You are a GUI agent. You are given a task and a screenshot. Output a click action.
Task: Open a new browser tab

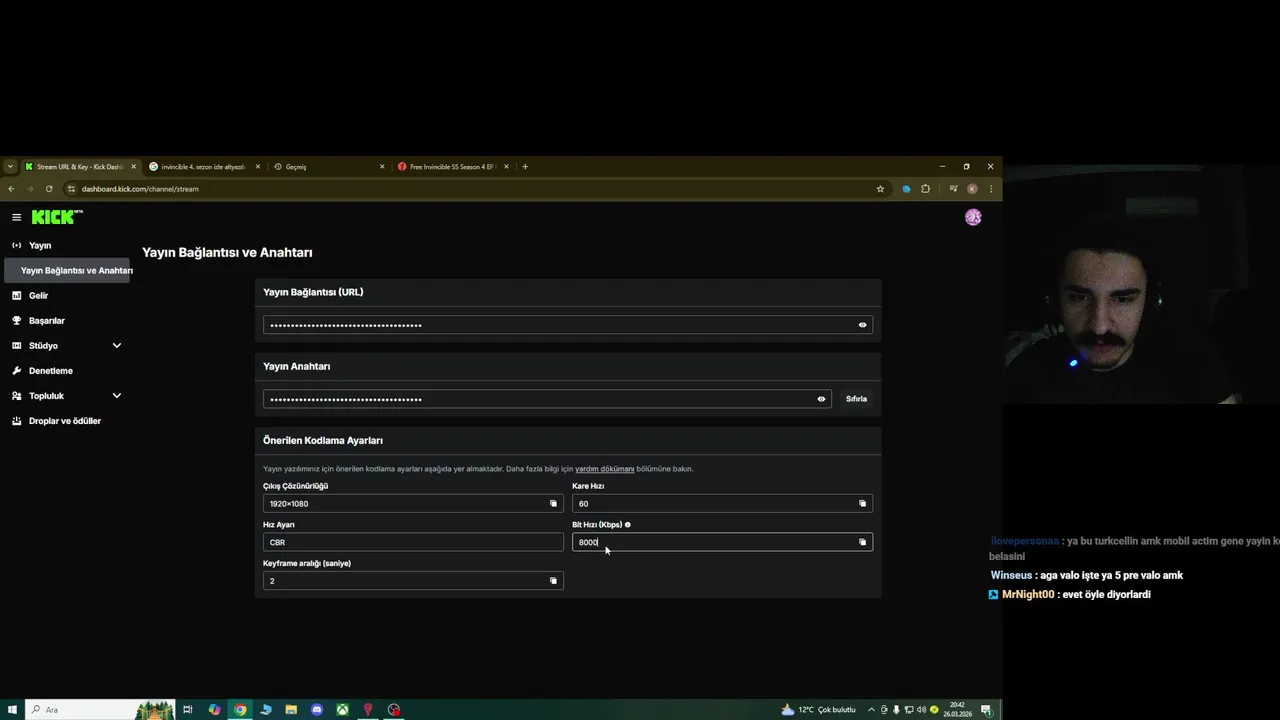tap(525, 167)
